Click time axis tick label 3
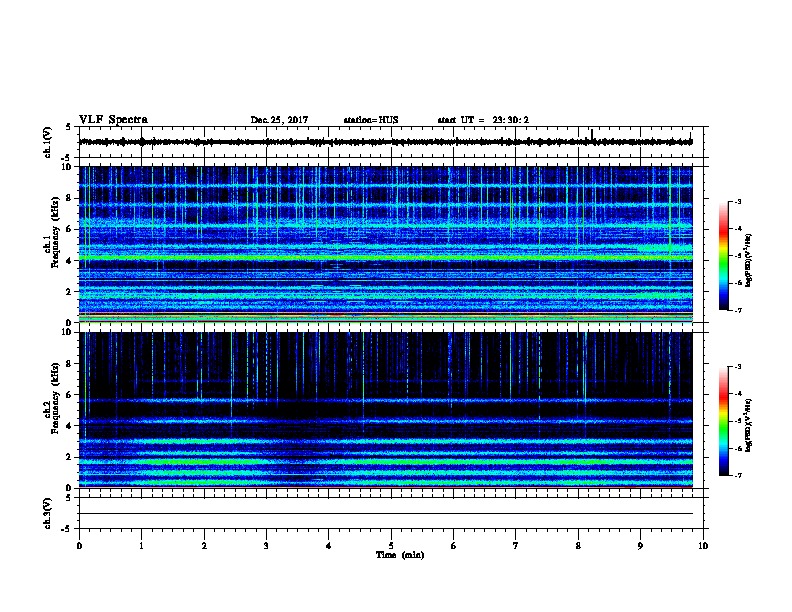Viewport: 792px width, 612px height. click(266, 546)
